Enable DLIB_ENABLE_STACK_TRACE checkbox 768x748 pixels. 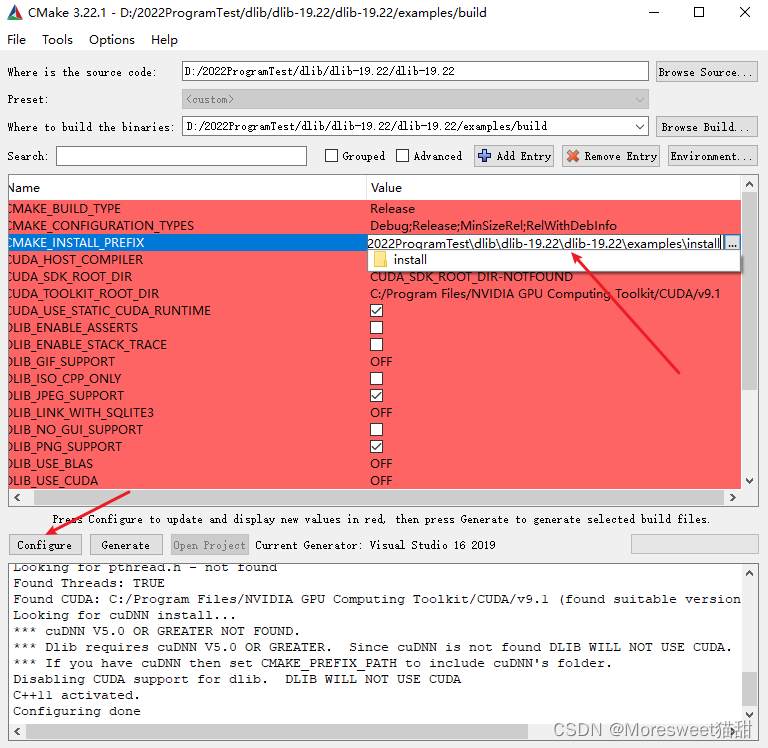[377, 344]
